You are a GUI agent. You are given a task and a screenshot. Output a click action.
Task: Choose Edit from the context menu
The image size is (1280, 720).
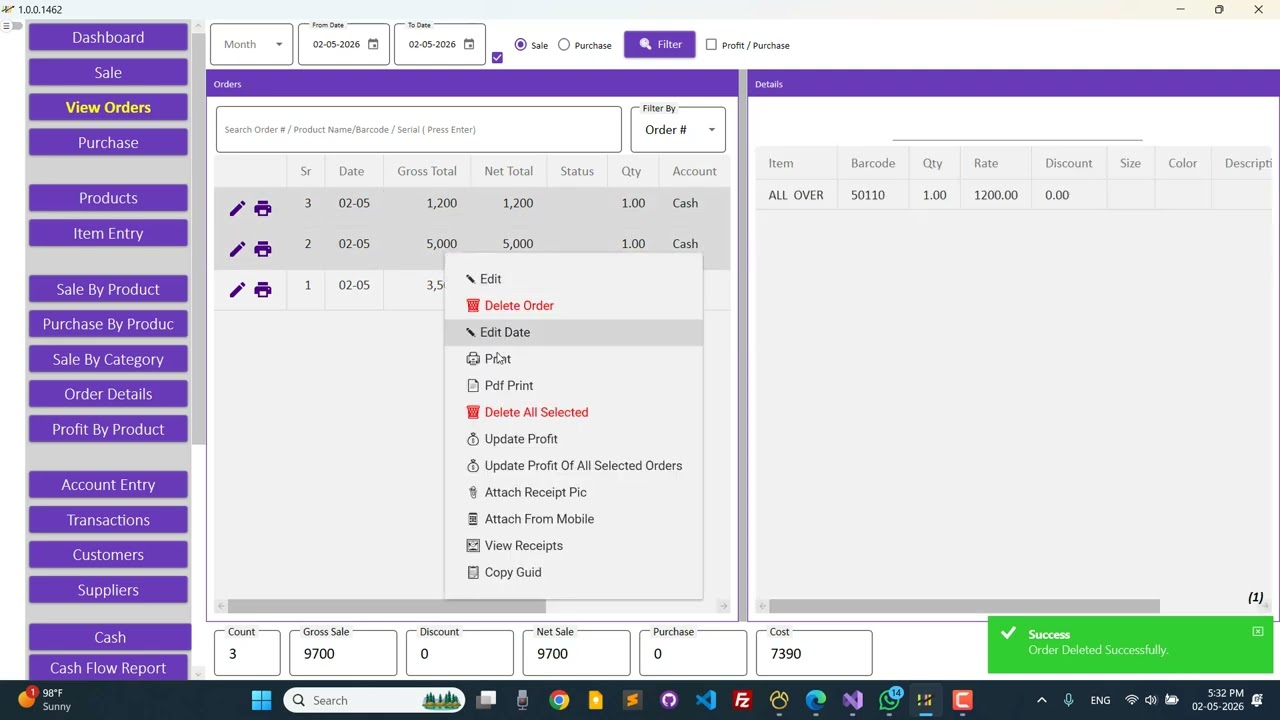click(574, 279)
